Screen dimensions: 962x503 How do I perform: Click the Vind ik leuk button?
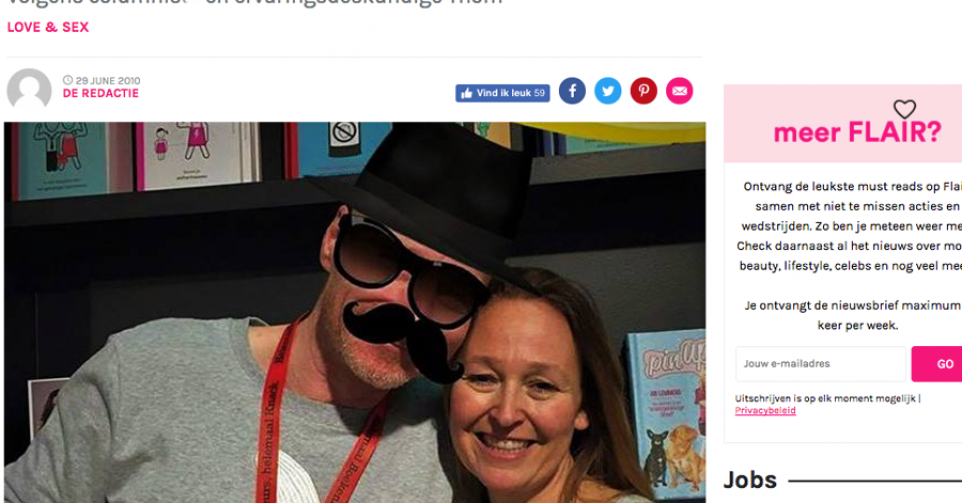click(x=502, y=93)
